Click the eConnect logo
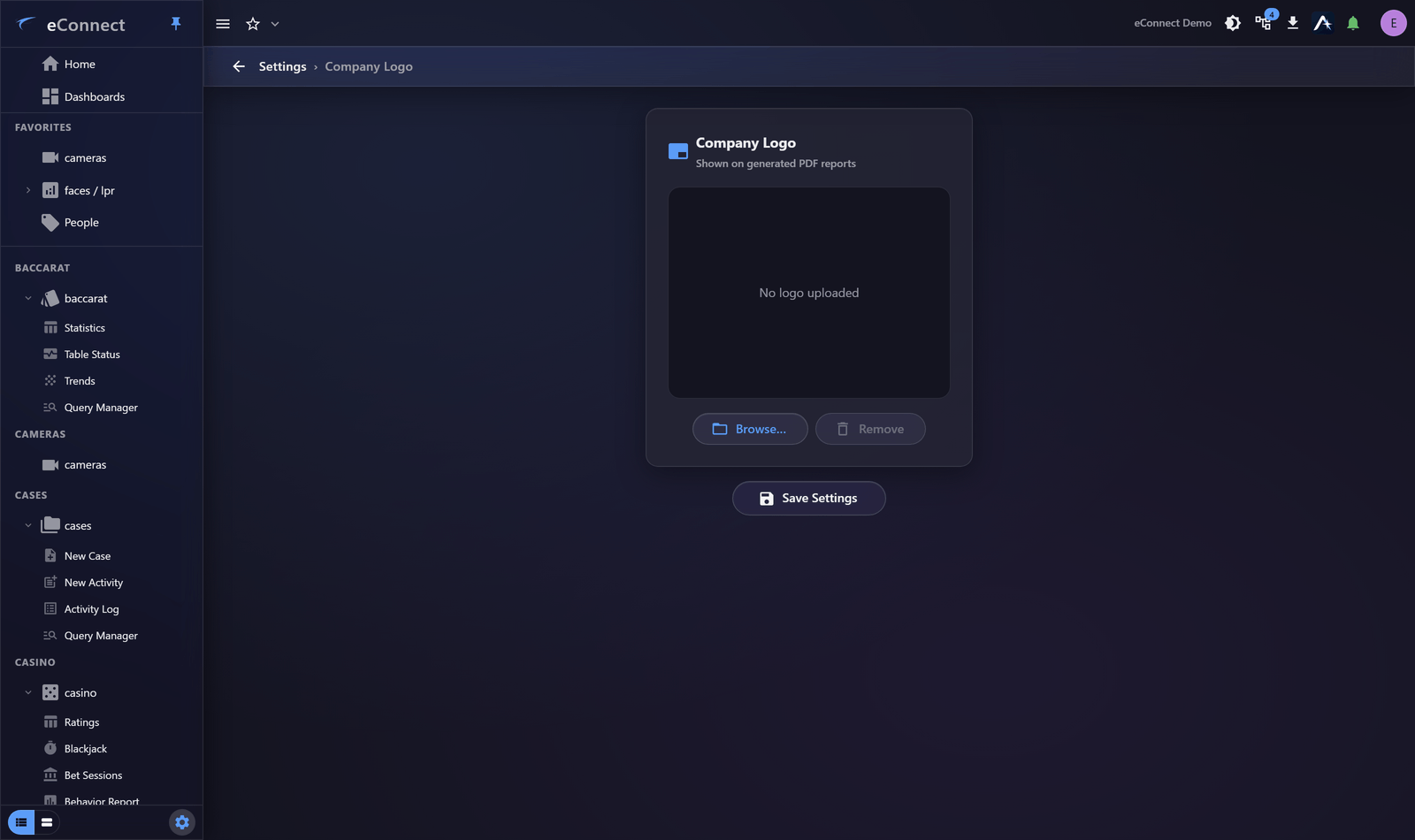 coord(71,25)
